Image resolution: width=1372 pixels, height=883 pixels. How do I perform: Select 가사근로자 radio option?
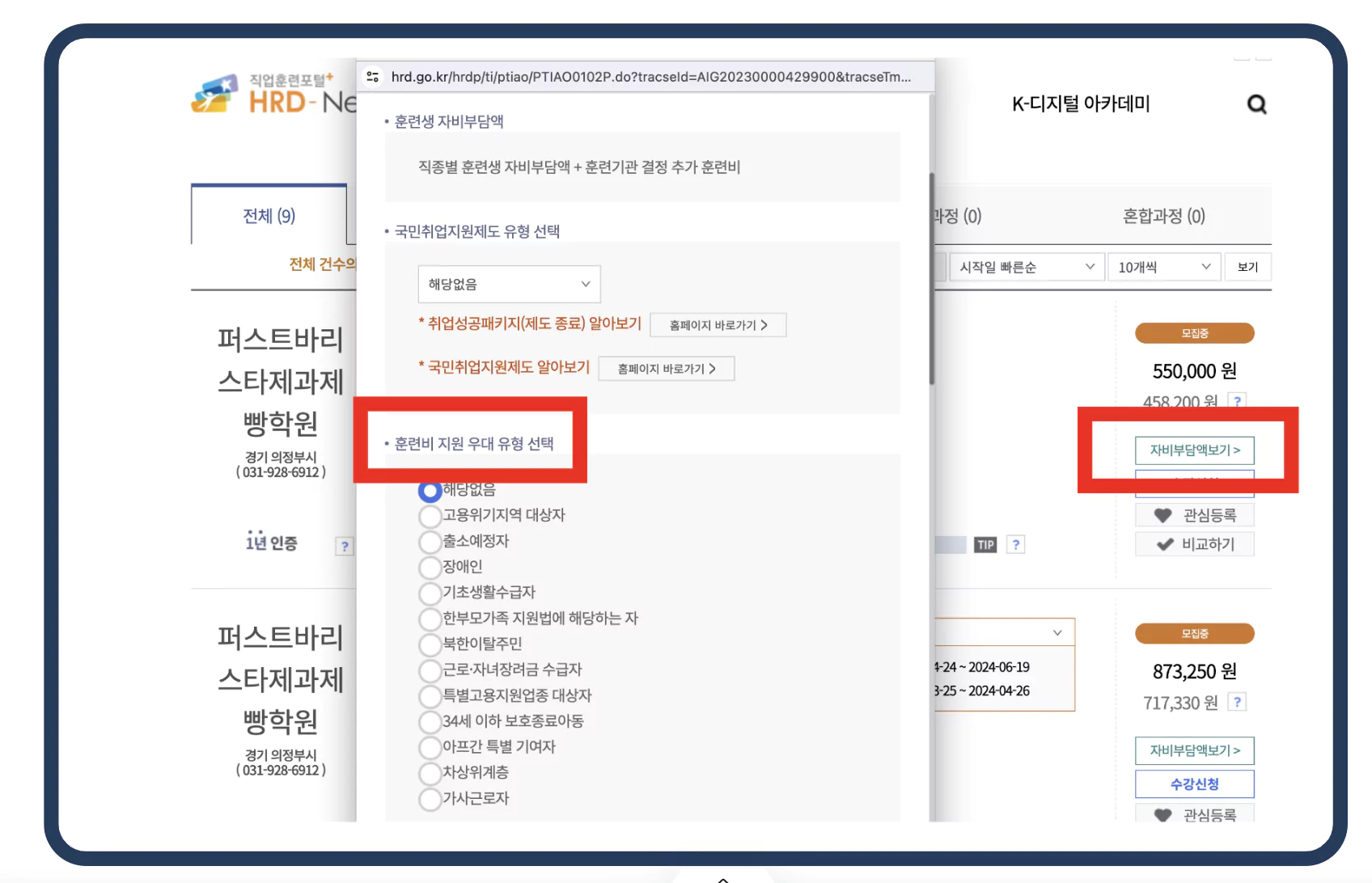click(x=430, y=799)
